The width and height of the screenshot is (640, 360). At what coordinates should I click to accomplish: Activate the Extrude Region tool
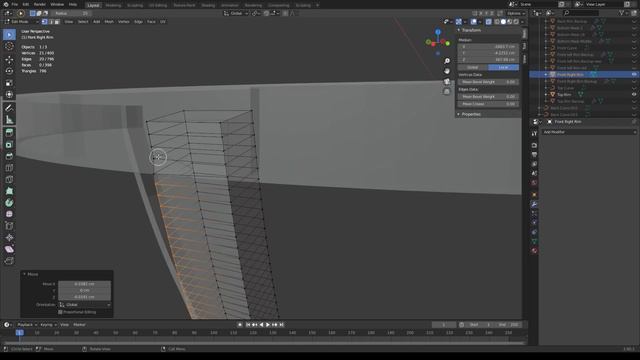tap(9, 133)
